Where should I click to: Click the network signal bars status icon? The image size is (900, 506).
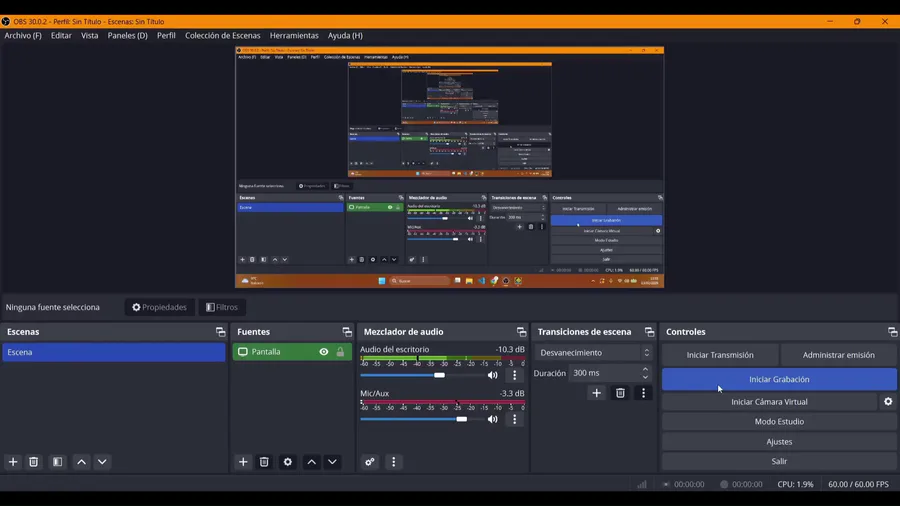pyautogui.click(x=642, y=484)
